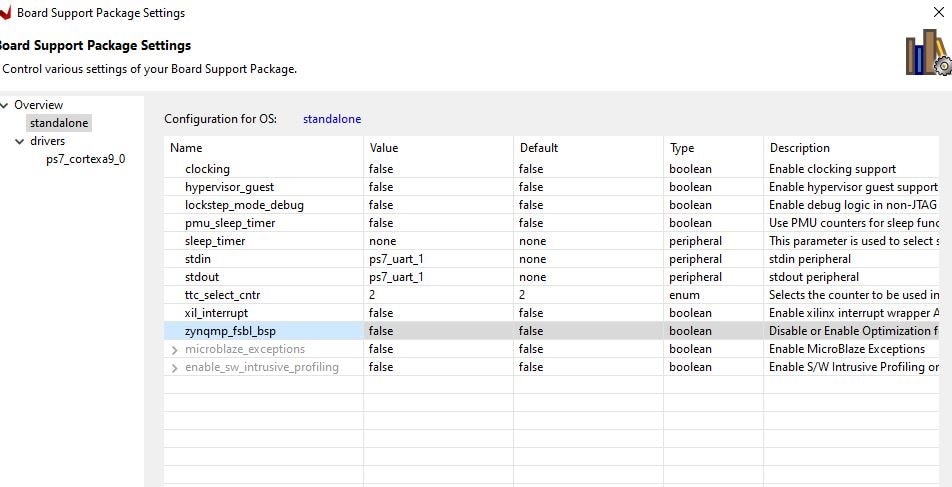Screen dimensions: 952x487
Task: Collapse the Overview tree node
Action: coord(5,105)
